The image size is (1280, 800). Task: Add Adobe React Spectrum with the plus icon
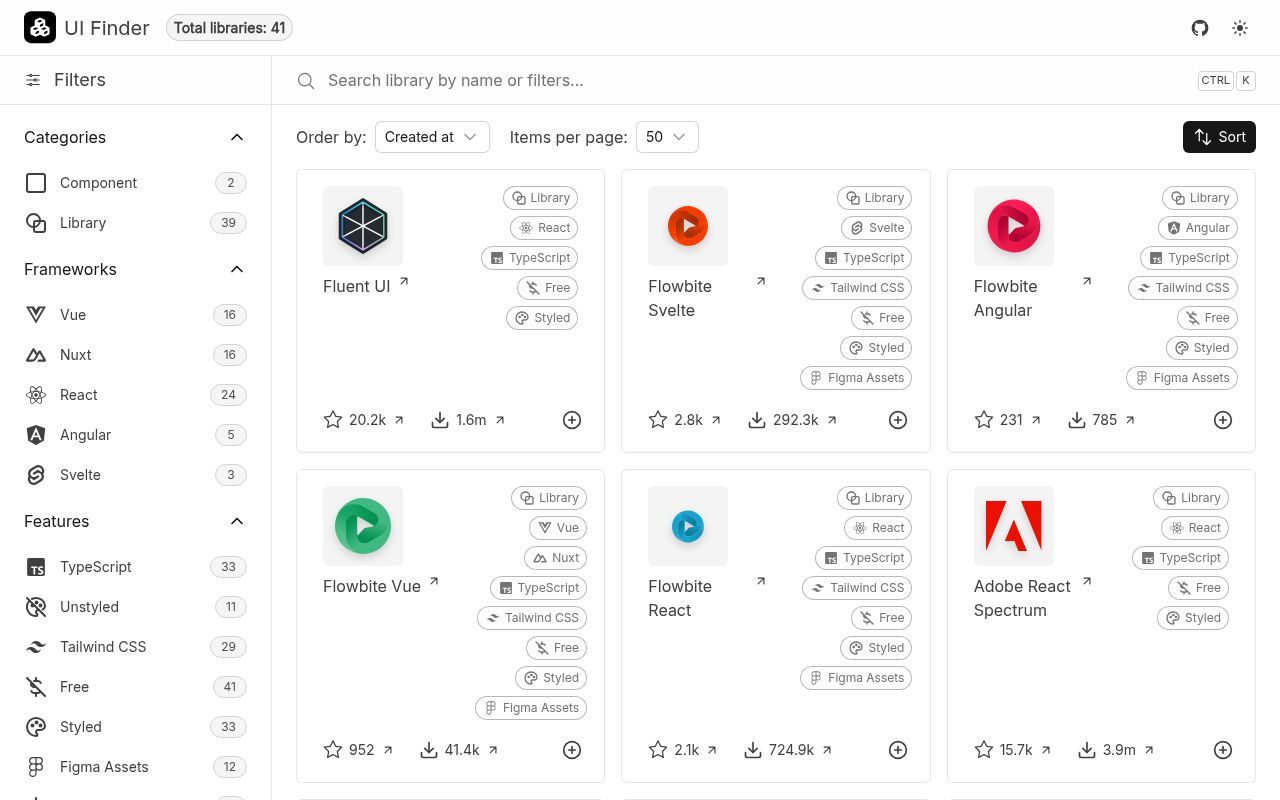click(x=1223, y=750)
